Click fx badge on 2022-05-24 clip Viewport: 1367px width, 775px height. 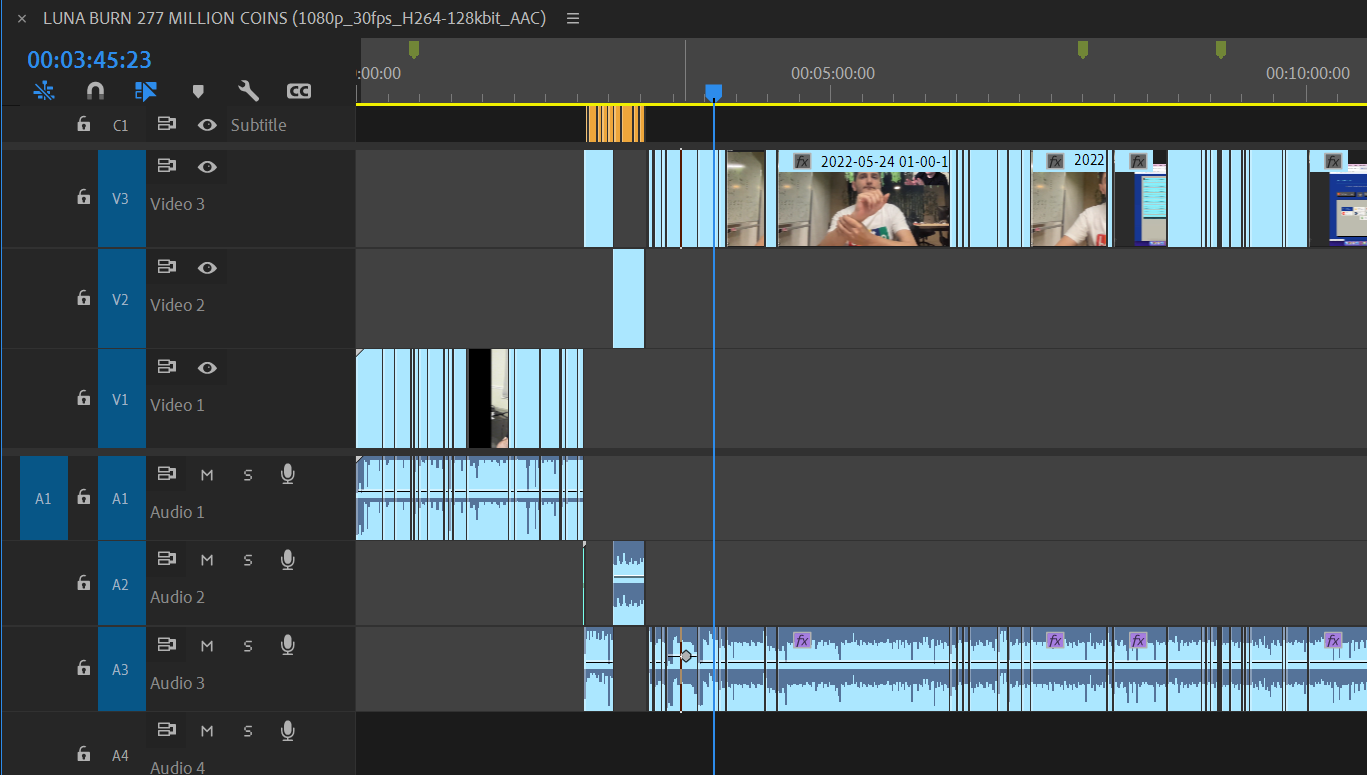[802, 161]
